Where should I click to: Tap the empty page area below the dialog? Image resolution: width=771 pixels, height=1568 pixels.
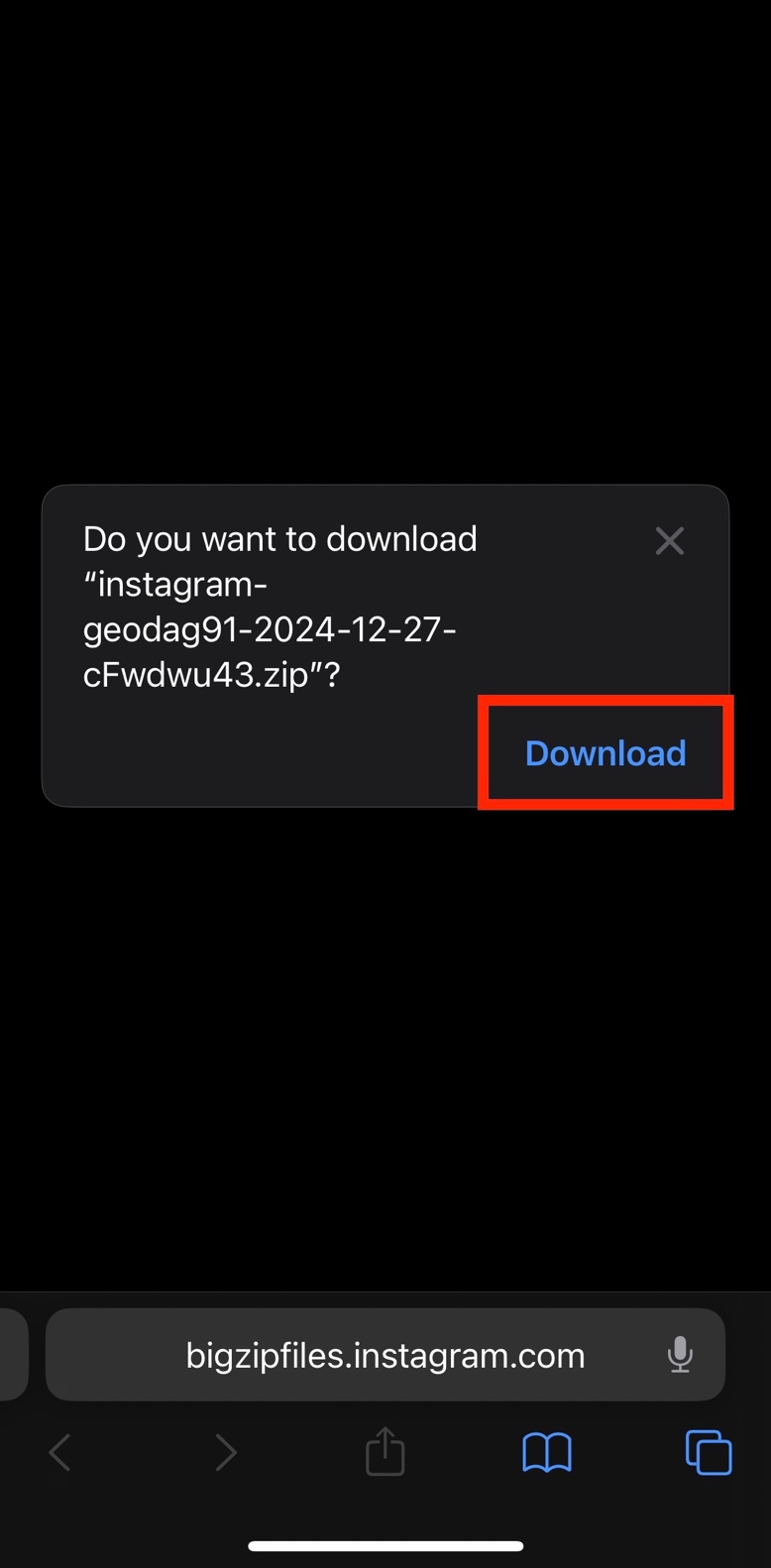385,1049
